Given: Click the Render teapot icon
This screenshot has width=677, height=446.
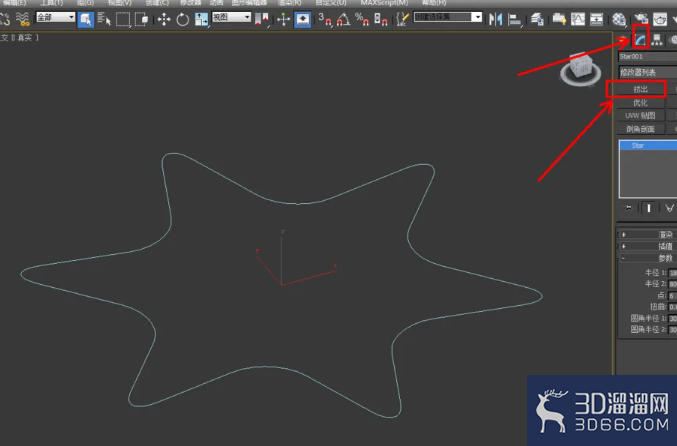Looking at the screenshot, I should pyautogui.click(x=660, y=19).
